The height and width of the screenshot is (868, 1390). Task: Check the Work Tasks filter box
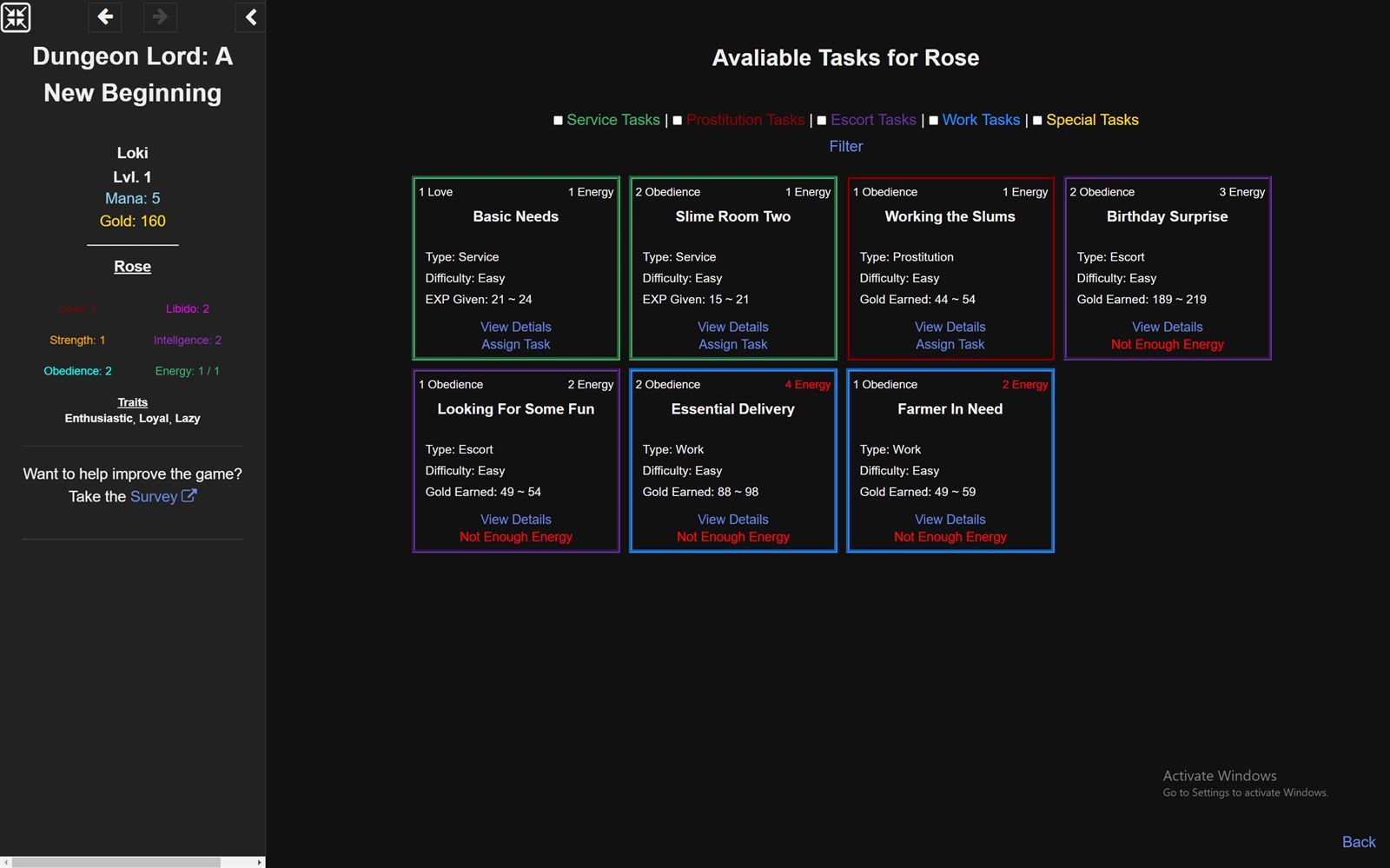(933, 121)
